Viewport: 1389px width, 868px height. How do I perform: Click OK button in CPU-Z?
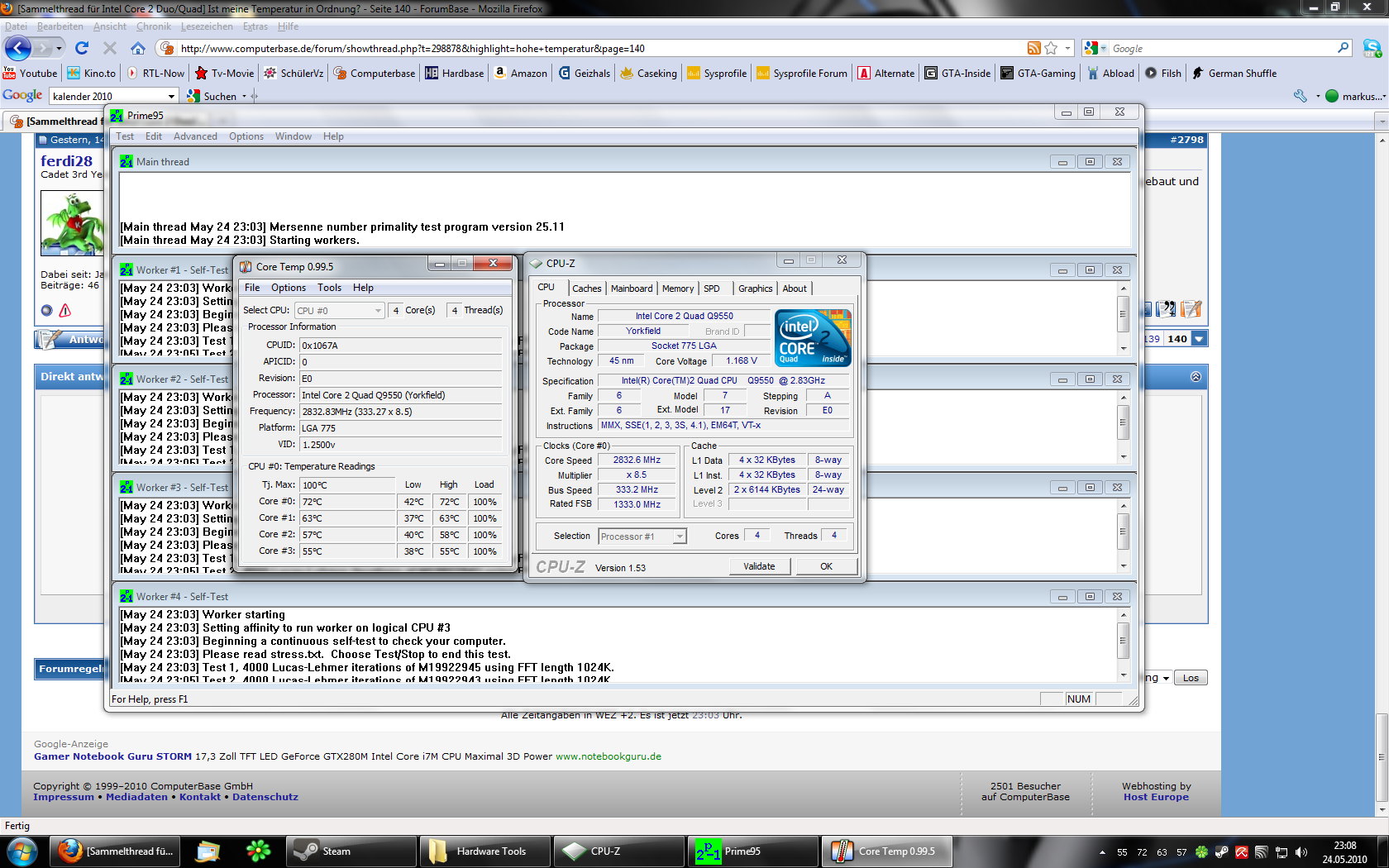pyautogui.click(x=826, y=566)
